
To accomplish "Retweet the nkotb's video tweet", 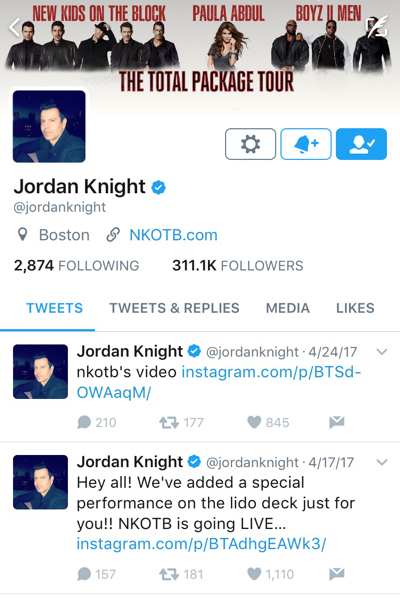I will point(169,422).
